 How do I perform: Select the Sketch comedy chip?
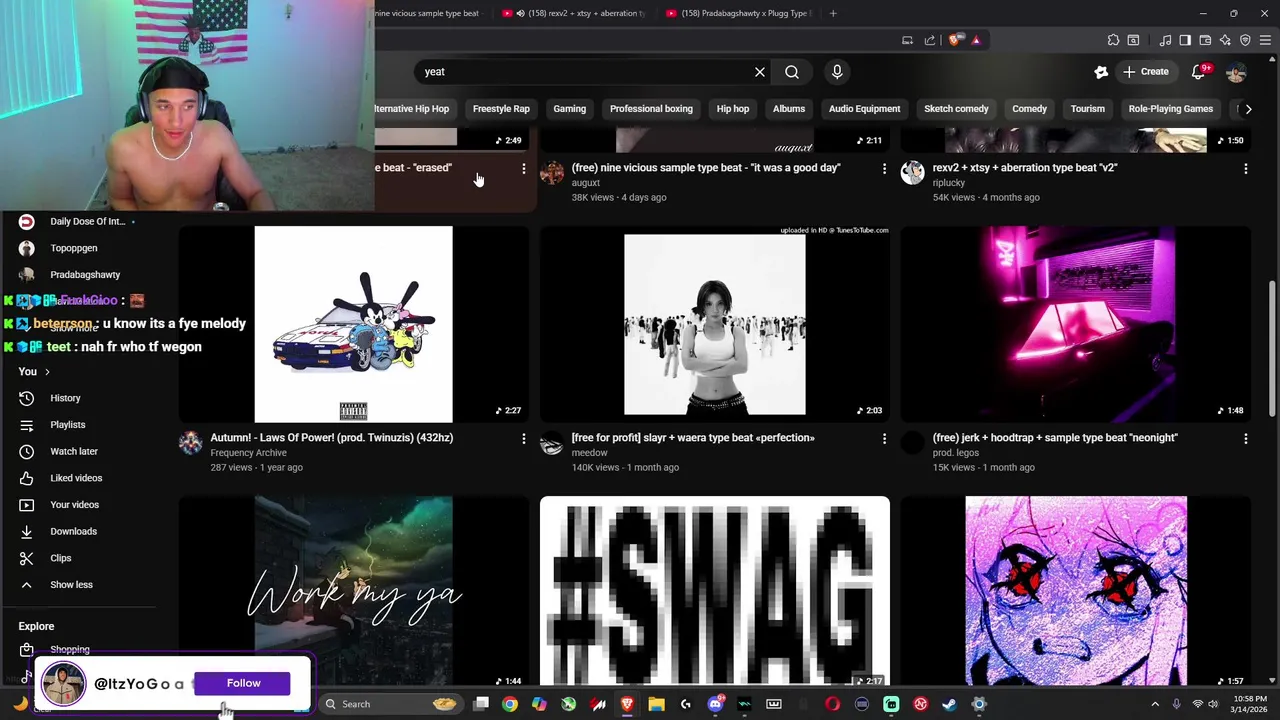tap(956, 109)
